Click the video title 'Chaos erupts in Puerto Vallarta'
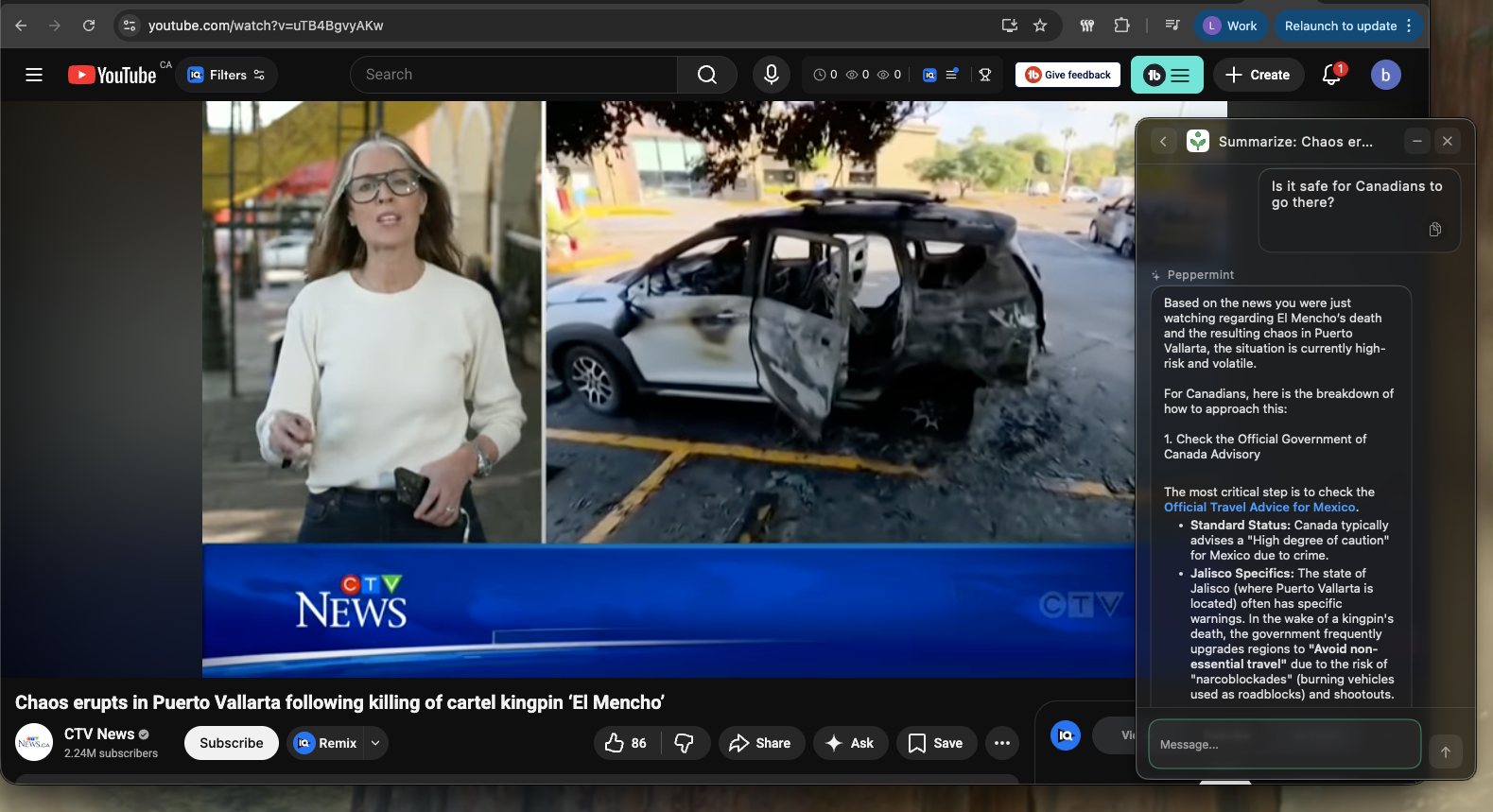This screenshot has width=1493, height=812. (x=339, y=702)
